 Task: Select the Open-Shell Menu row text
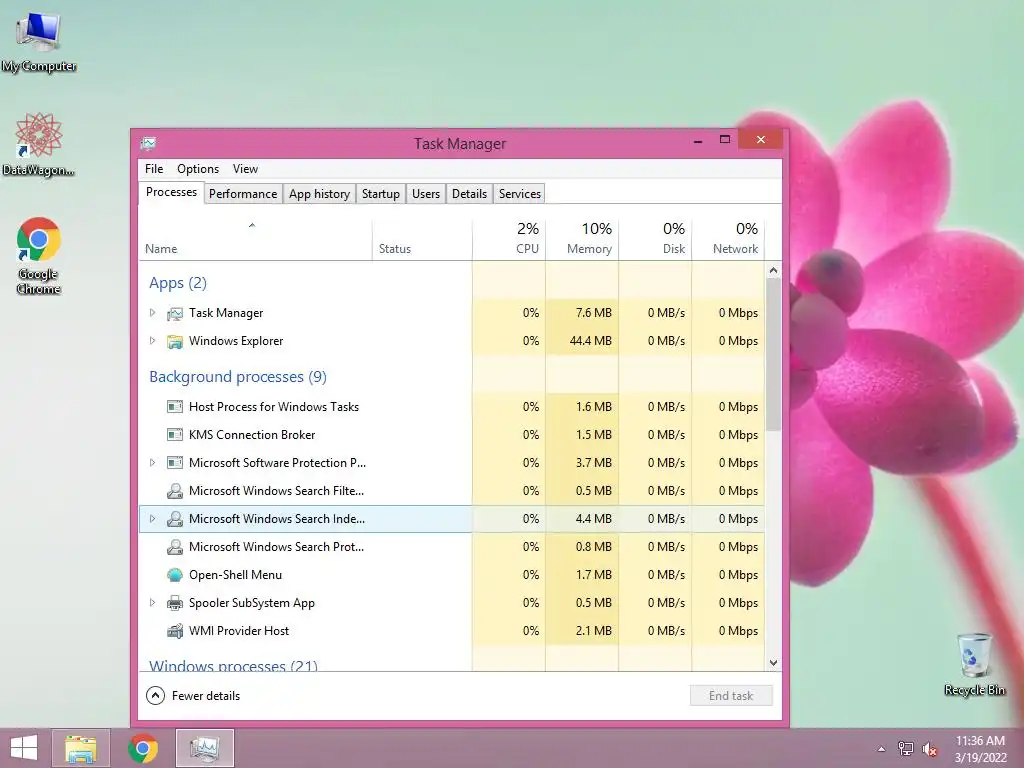235,575
